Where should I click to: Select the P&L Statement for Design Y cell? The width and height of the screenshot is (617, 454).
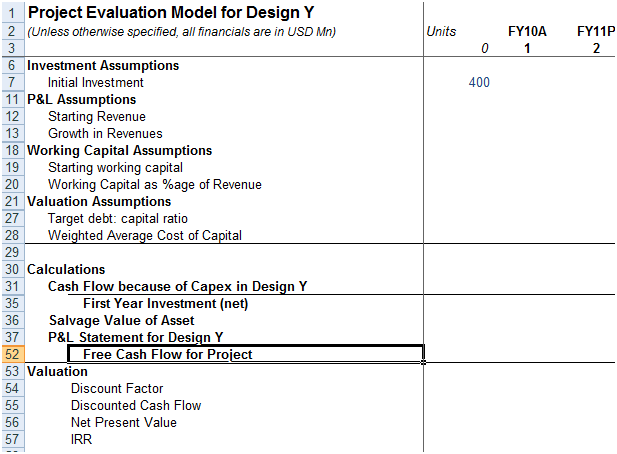point(136,337)
